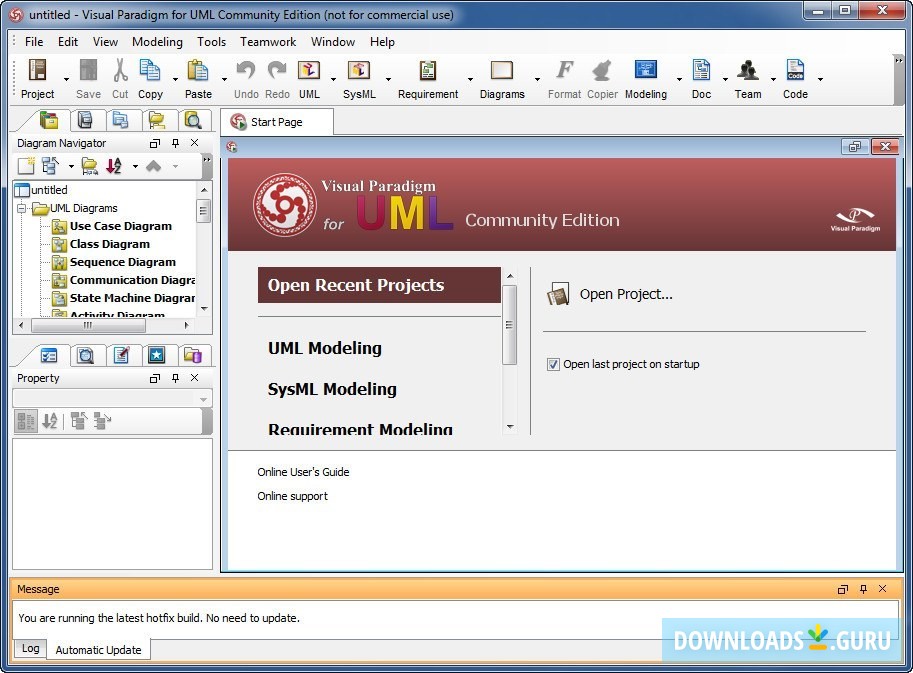Viewport: 913px width, 673px height.
Task: Open Online User's Guide link
Action: click(303, 472)
